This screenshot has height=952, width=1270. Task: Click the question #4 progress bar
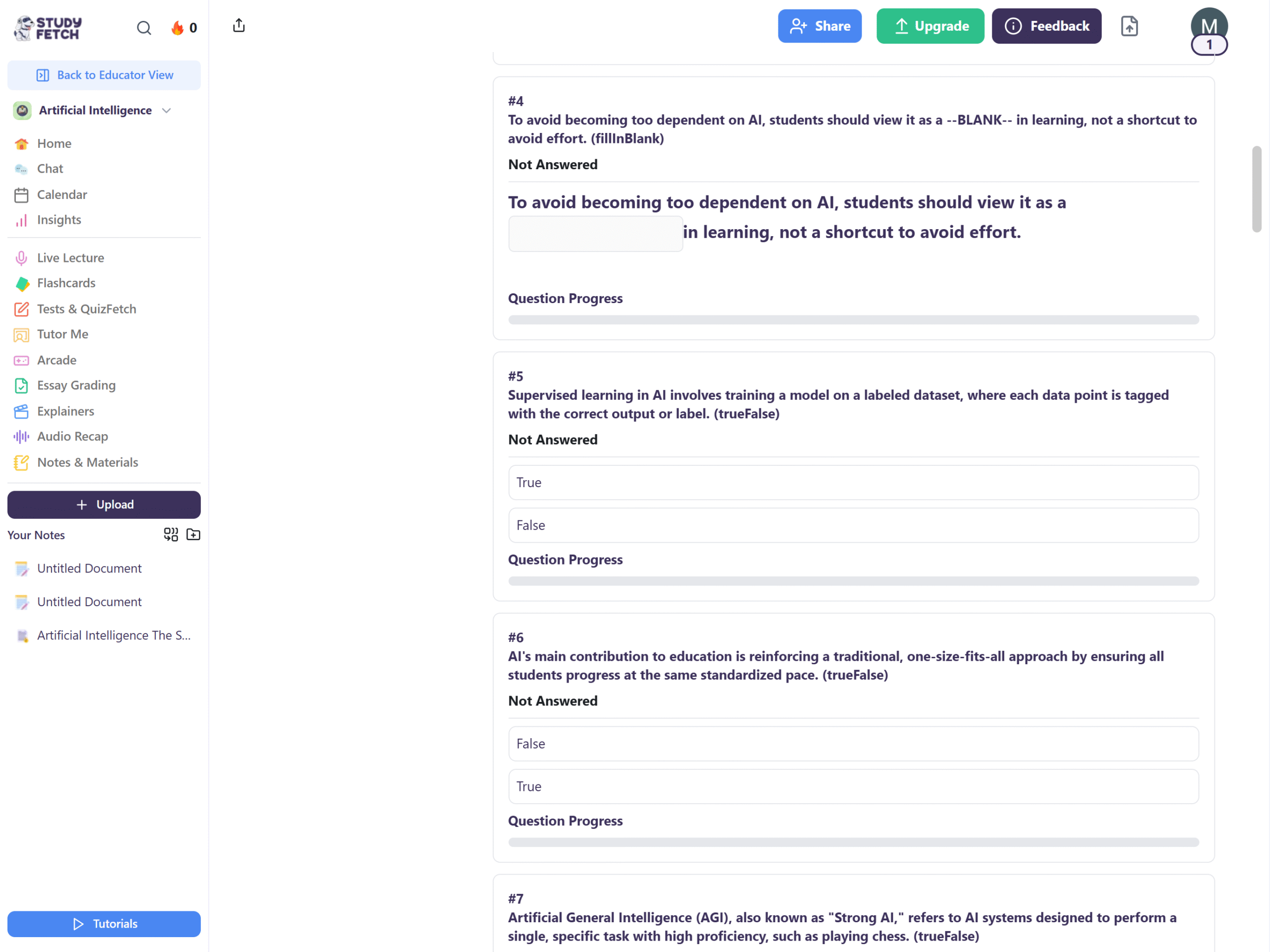pos(853,320)
